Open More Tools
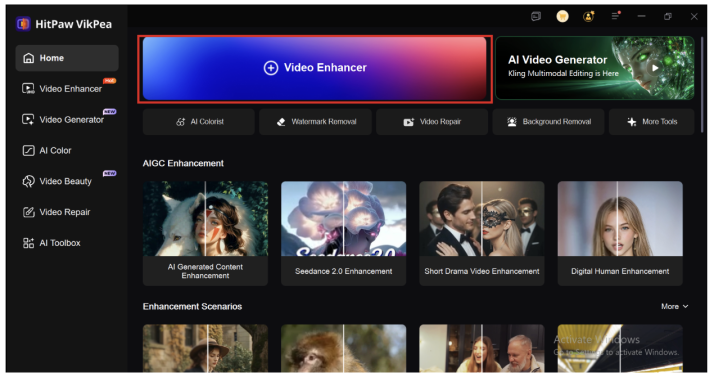The image size is (714, 377). 652,122
